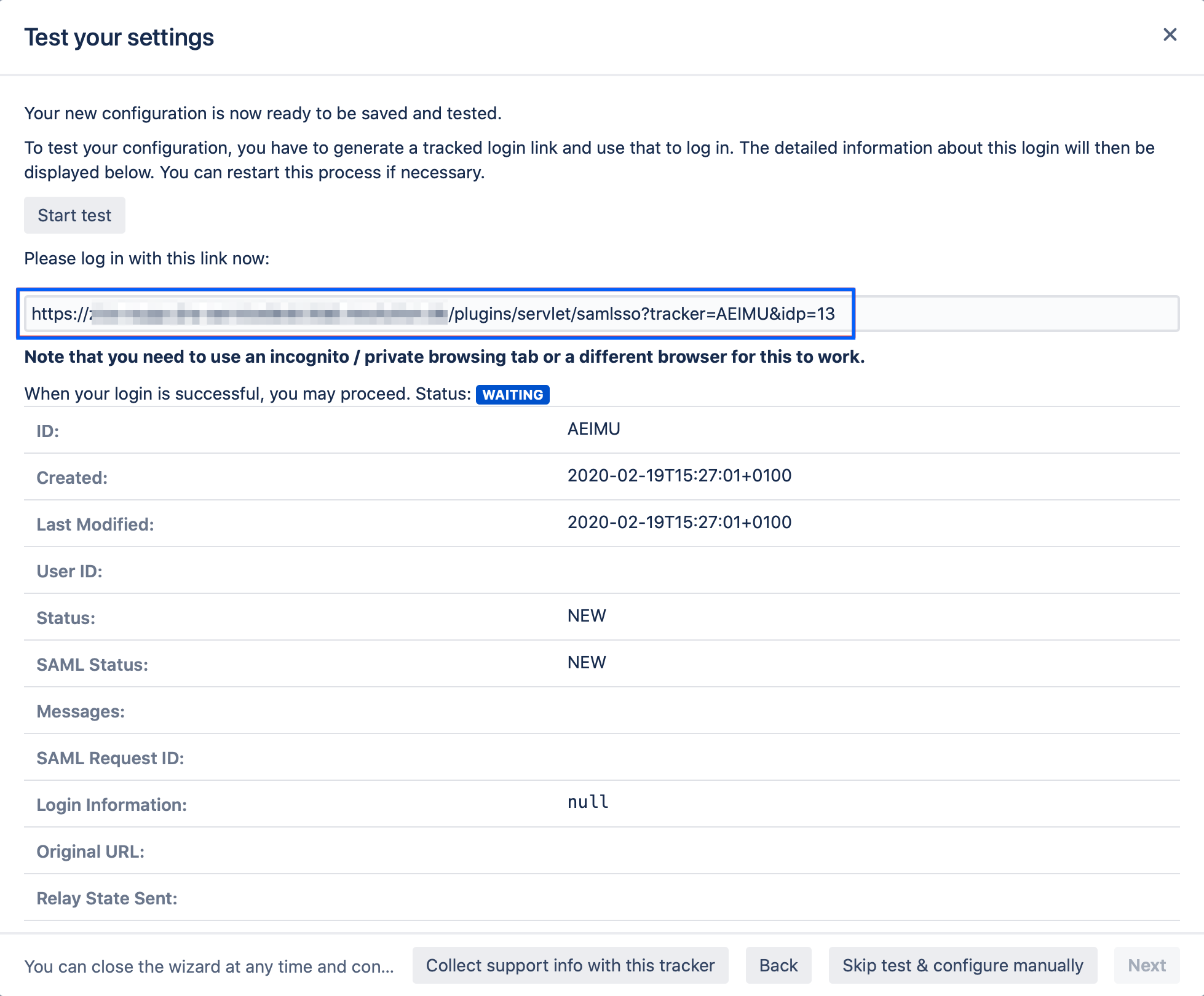Click the incognito browsing note text
Screen dimensions: 1204x996
click(x=444, y=357)
